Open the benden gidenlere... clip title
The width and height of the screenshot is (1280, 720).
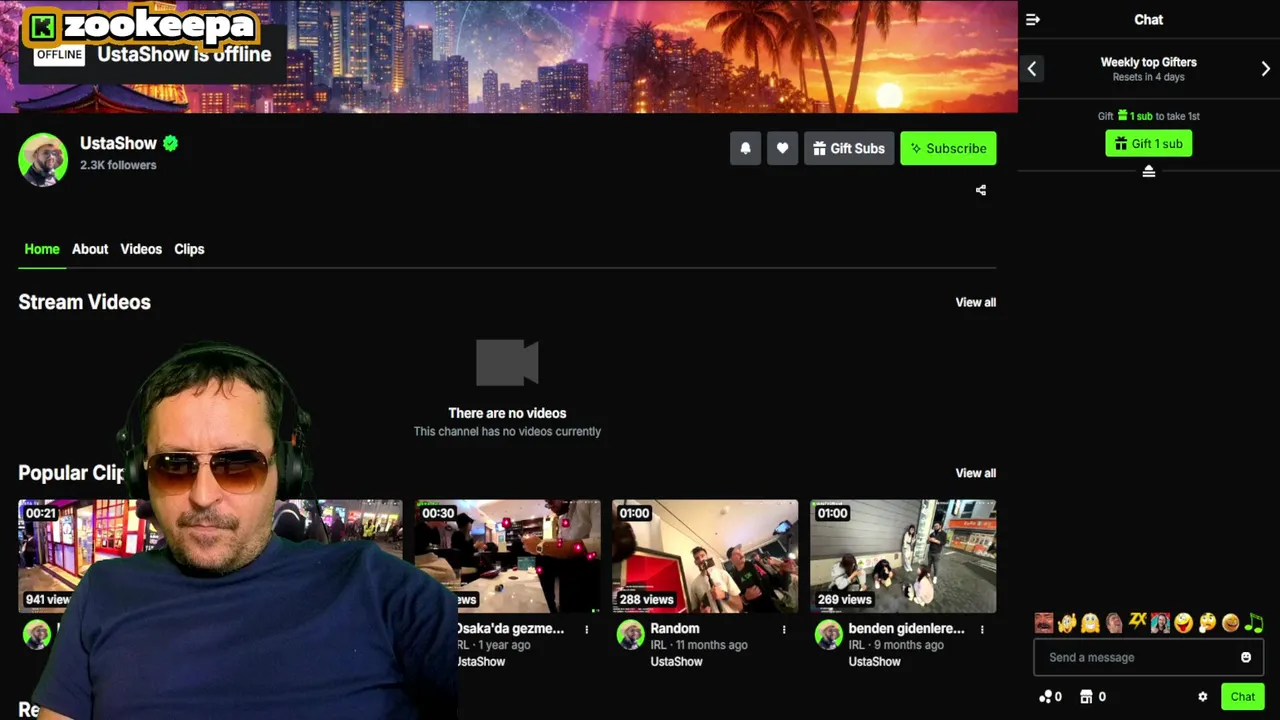pyautogui.click(x=907, y=628)
